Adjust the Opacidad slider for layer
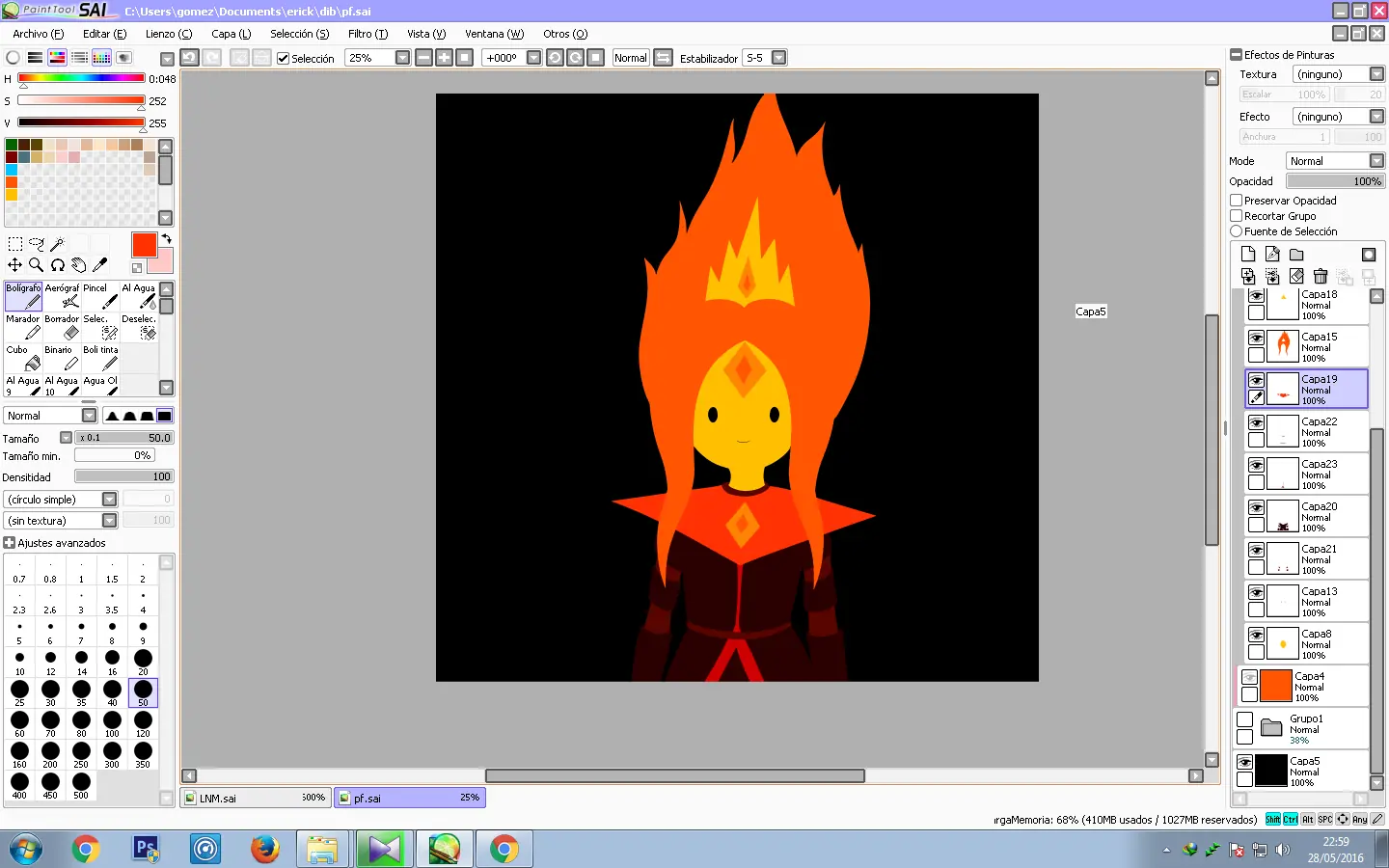This screenshot has height=868, width=1389. (1336, 181)
